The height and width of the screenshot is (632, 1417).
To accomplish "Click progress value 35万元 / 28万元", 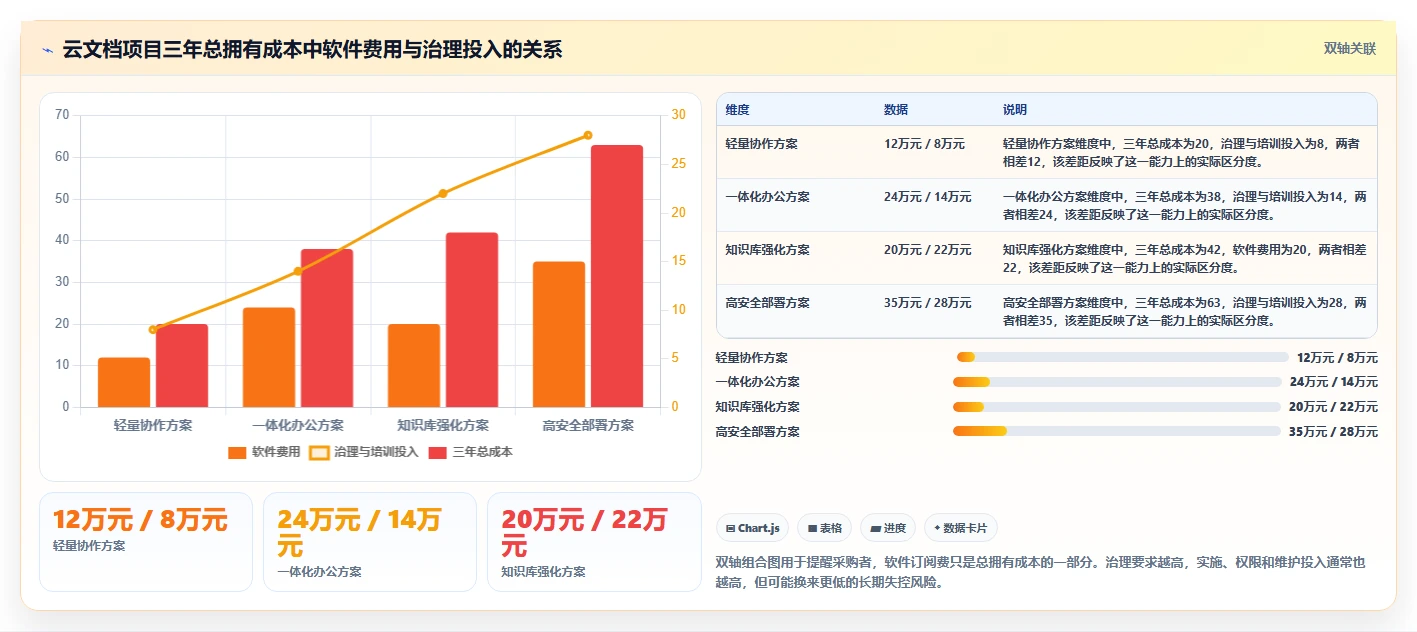I will [1333, 432].
